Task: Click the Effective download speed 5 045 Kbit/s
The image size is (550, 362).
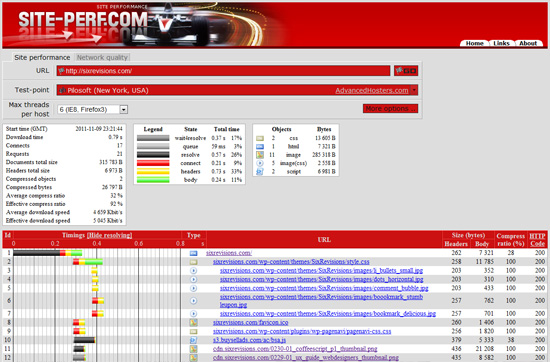Action: pos(108,221)
